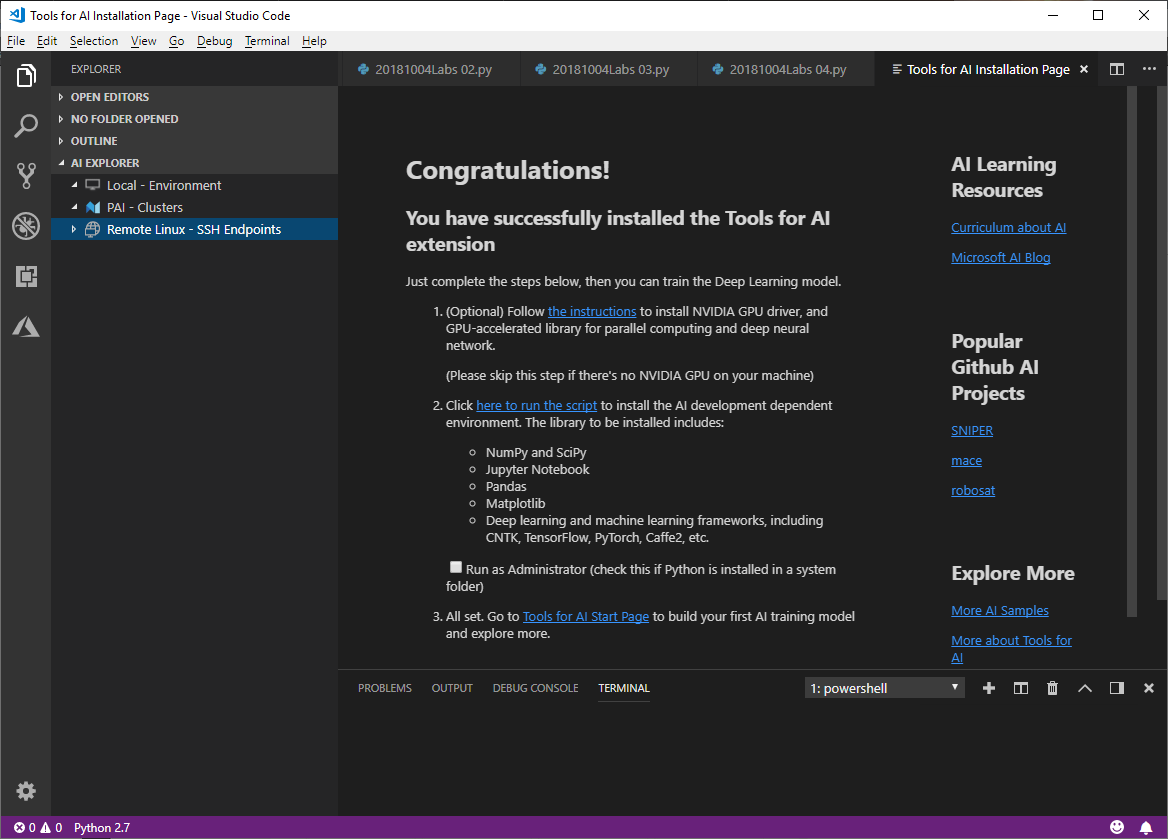Move the panel to the right side

click(x=1117, y=688)
